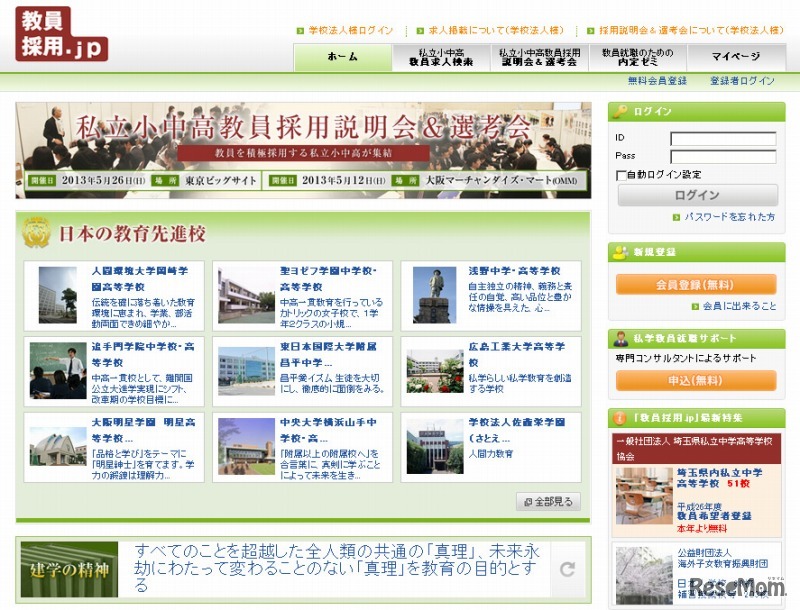Open the 登録者ログイン link
This screenshot has width=800, height=610.
742,81
